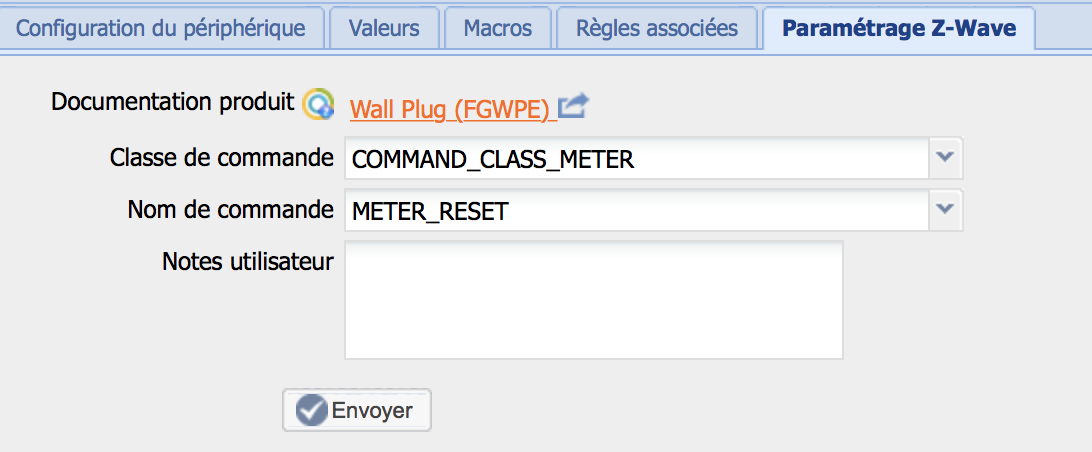This screenshot has width=1092, height=452.
Task: Click the external link arrow icon beside Wall Plug
Action: point(574,107)
